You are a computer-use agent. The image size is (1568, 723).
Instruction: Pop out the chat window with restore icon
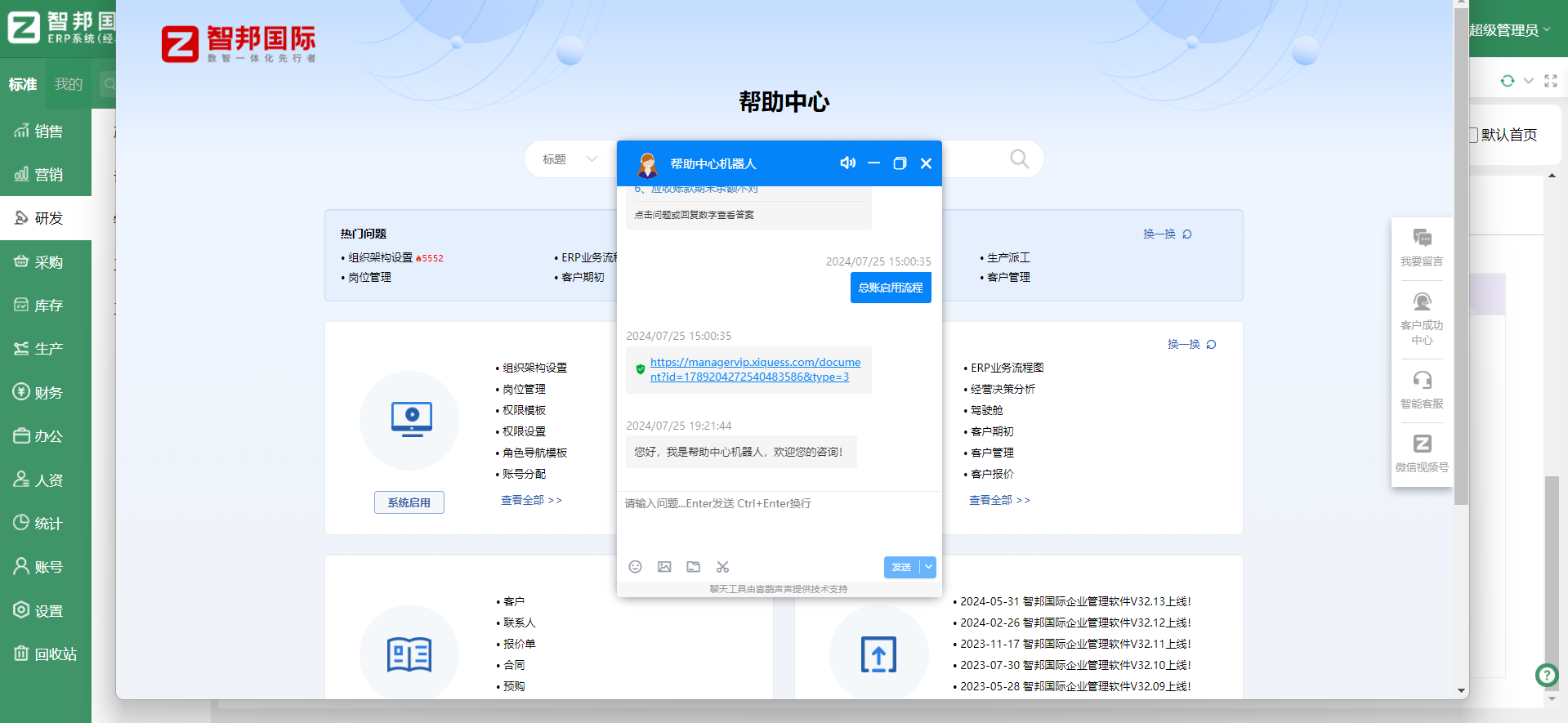pos(900,163)
